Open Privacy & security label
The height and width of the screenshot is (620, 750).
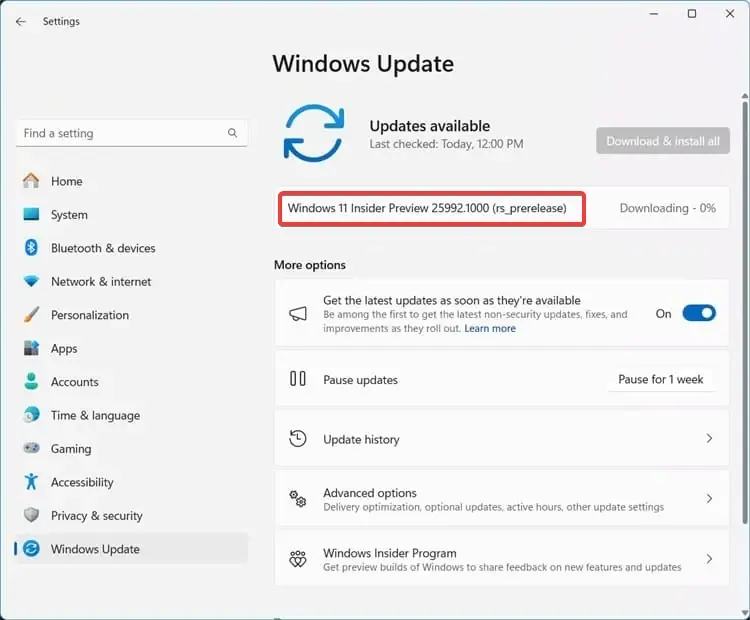point(97,516)
